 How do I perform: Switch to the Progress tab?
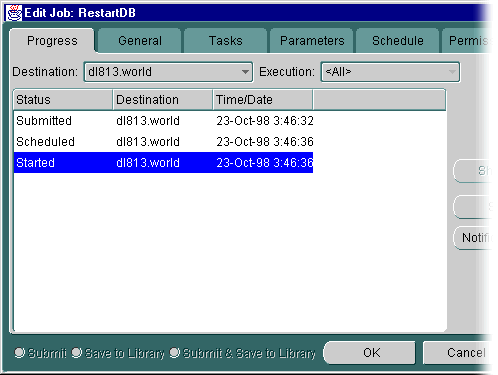[x=52, y=41]
